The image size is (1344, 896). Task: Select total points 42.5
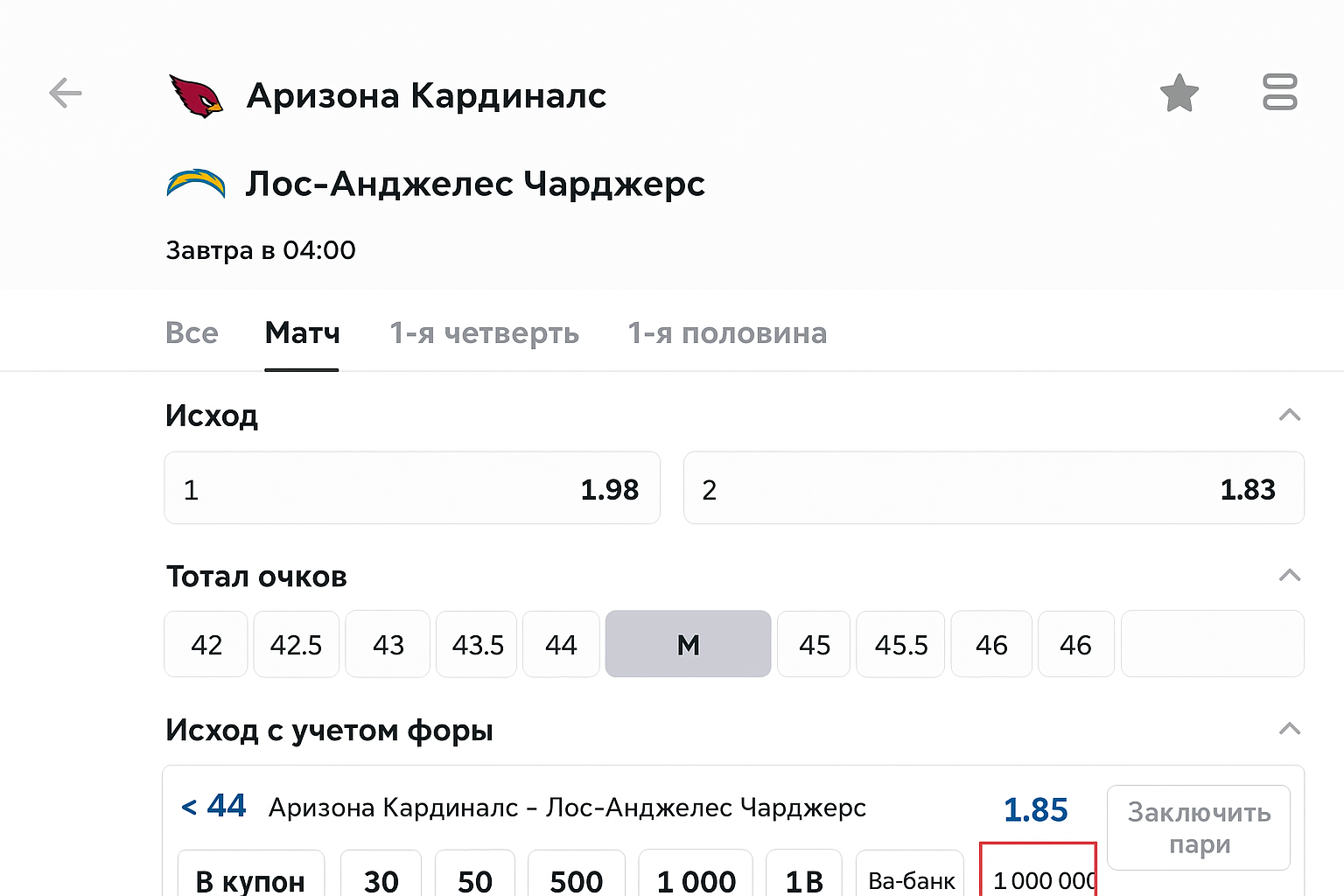tap(296, 645)
